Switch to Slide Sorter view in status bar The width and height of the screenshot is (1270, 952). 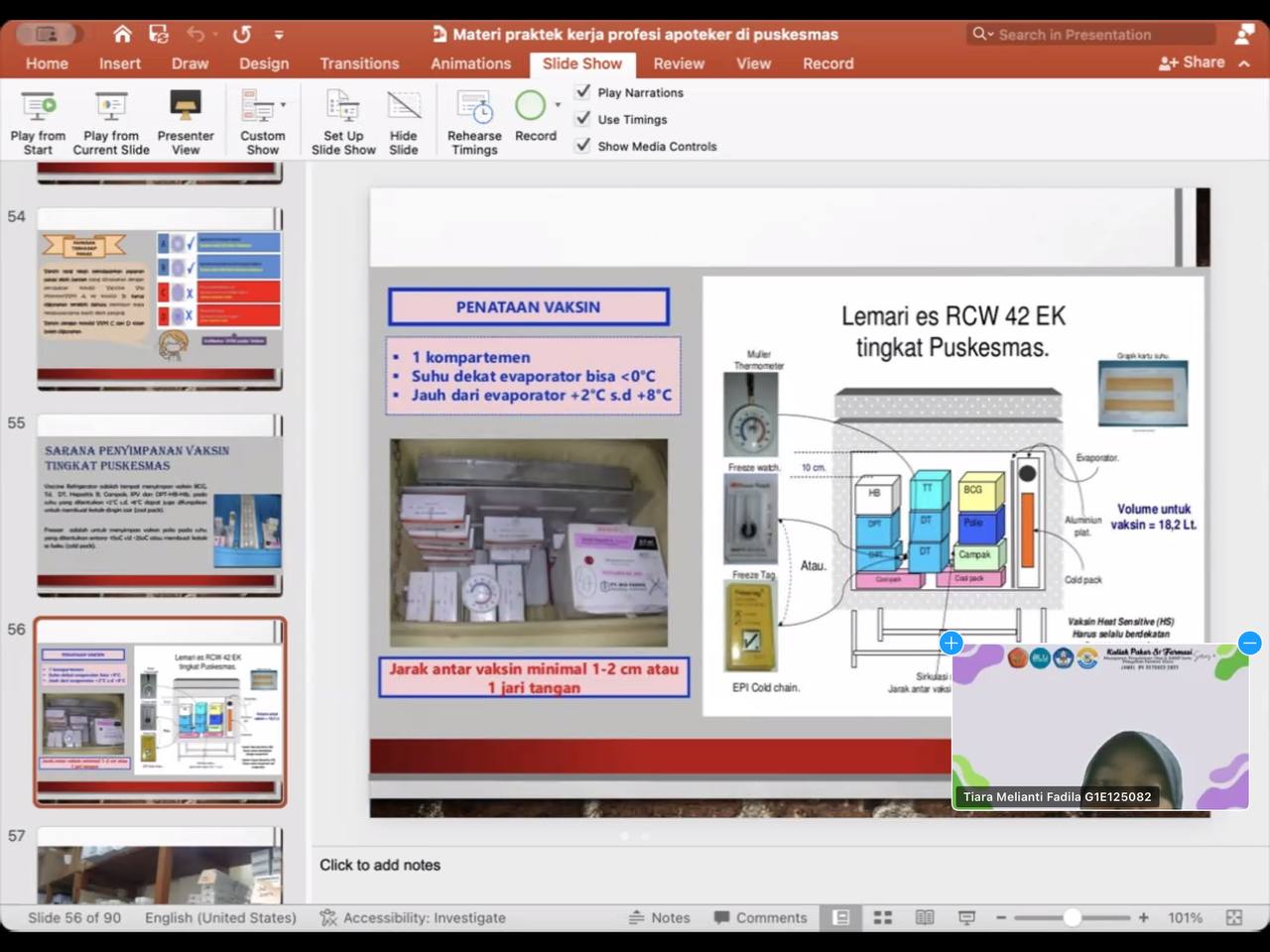(x=882, y=917)
